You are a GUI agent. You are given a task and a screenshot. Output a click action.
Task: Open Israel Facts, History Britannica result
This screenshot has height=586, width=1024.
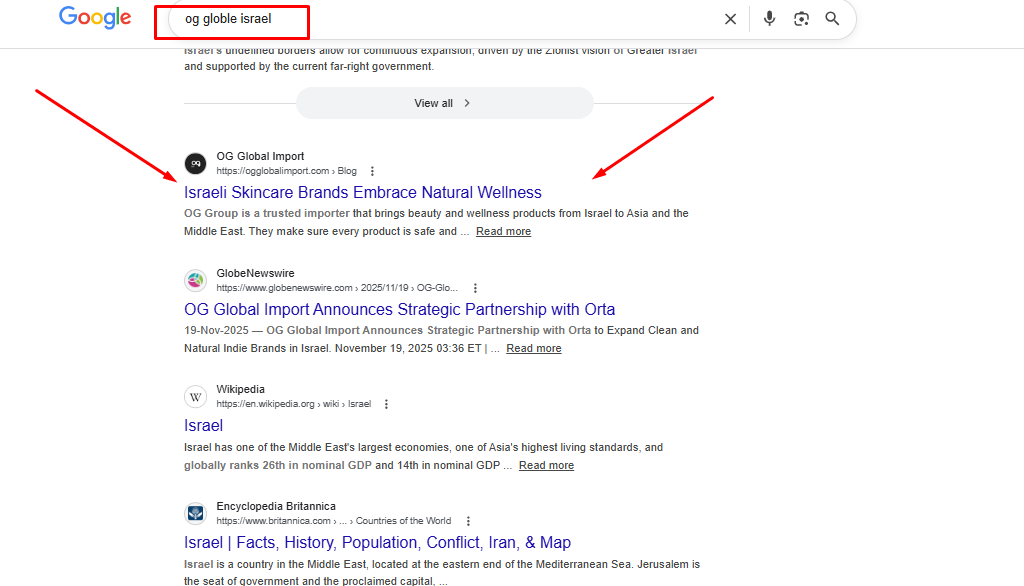coord(377,542)
